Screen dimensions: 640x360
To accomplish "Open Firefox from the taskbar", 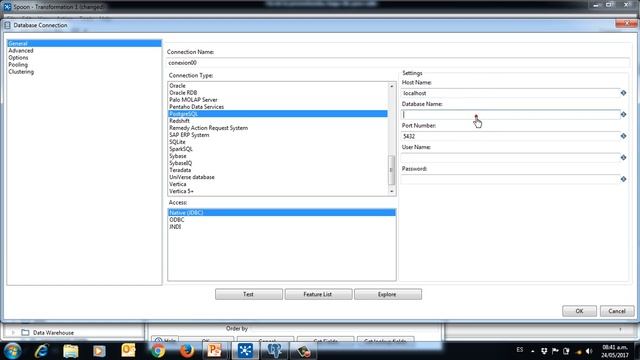I will tap(187, 351).
